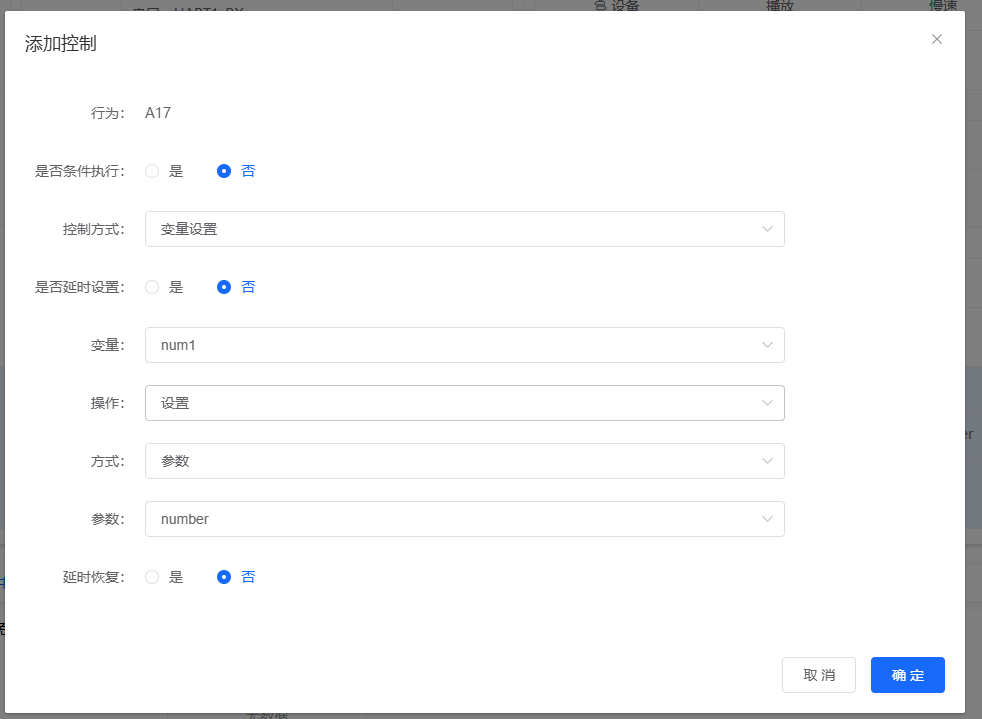Click the chevron arrow on the 变量 selector
982x719 pixels.
768,345
